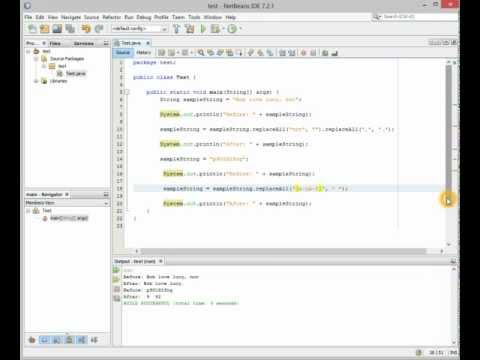
Task: Click the Stop icon in Output panel
Action: coord(117,289)
